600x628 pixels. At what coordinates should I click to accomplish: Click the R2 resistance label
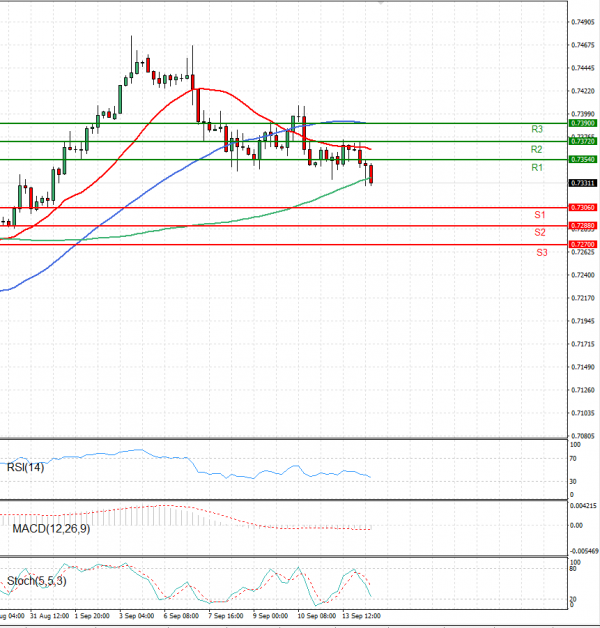536,149
